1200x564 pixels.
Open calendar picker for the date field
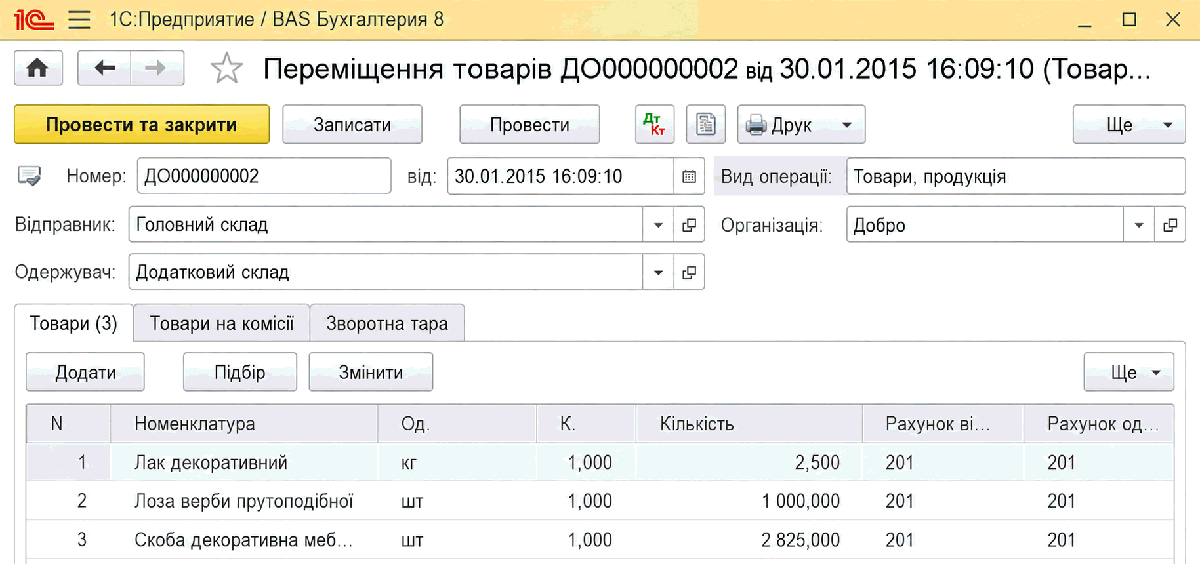[688, 177]
